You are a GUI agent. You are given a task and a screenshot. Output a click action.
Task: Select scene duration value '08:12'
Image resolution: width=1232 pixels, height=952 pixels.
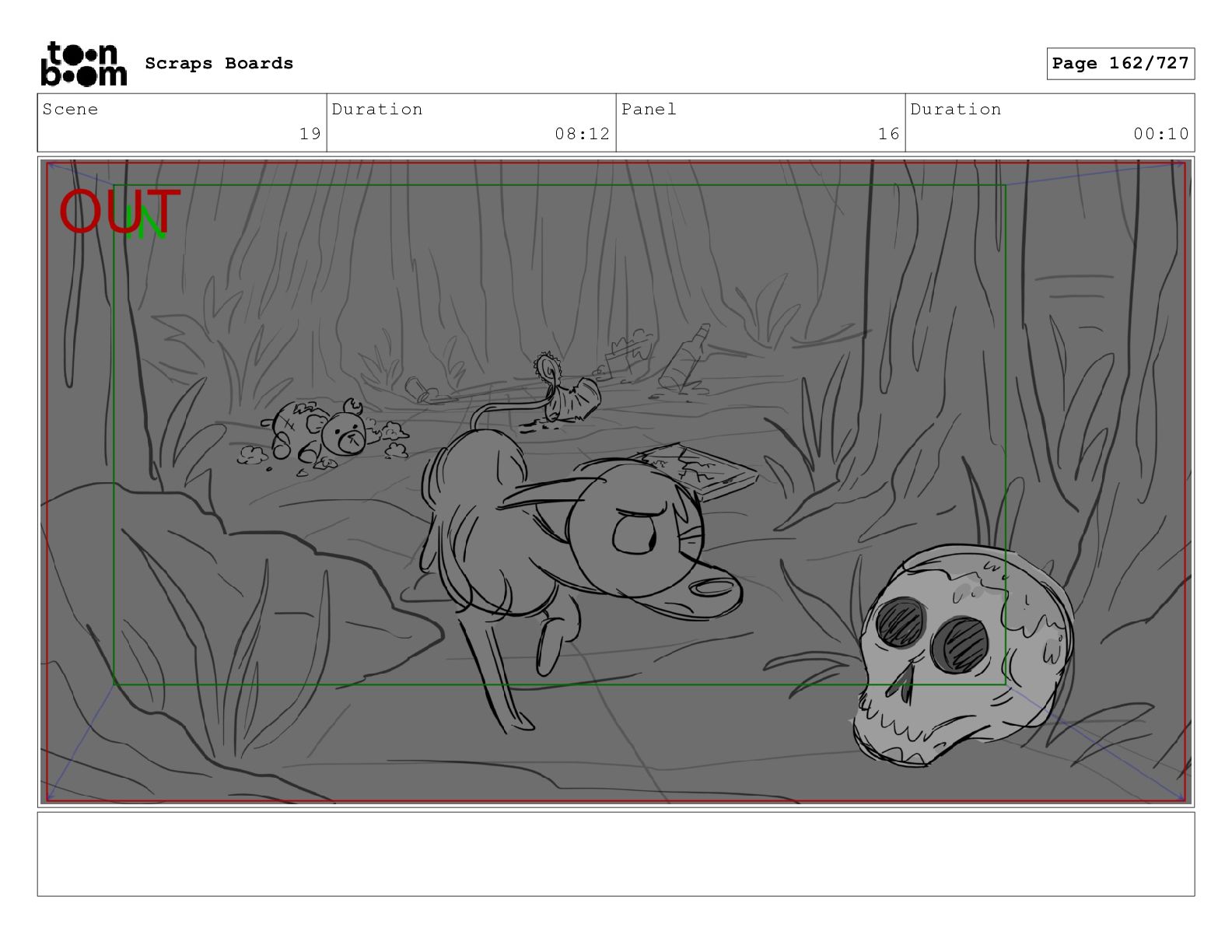[x=583, y=134]
